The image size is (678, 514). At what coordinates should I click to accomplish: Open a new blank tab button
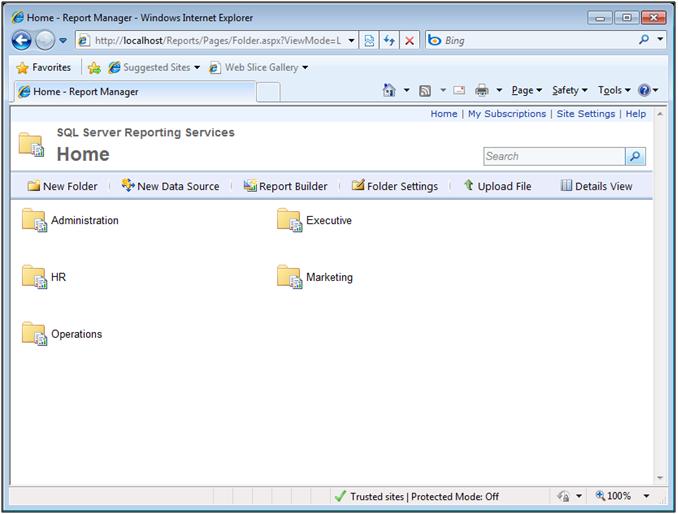(268, 92)
